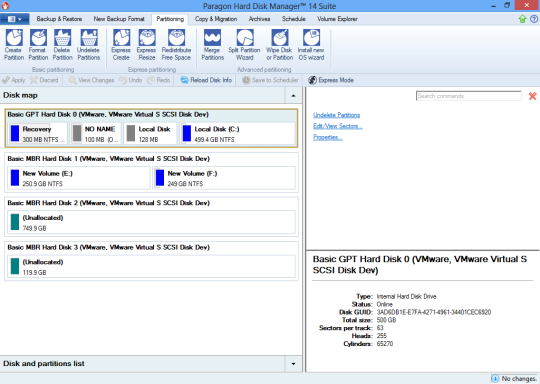Click the Redo toolbar button
Screen dimensions: 540x384
pos(158,80)
